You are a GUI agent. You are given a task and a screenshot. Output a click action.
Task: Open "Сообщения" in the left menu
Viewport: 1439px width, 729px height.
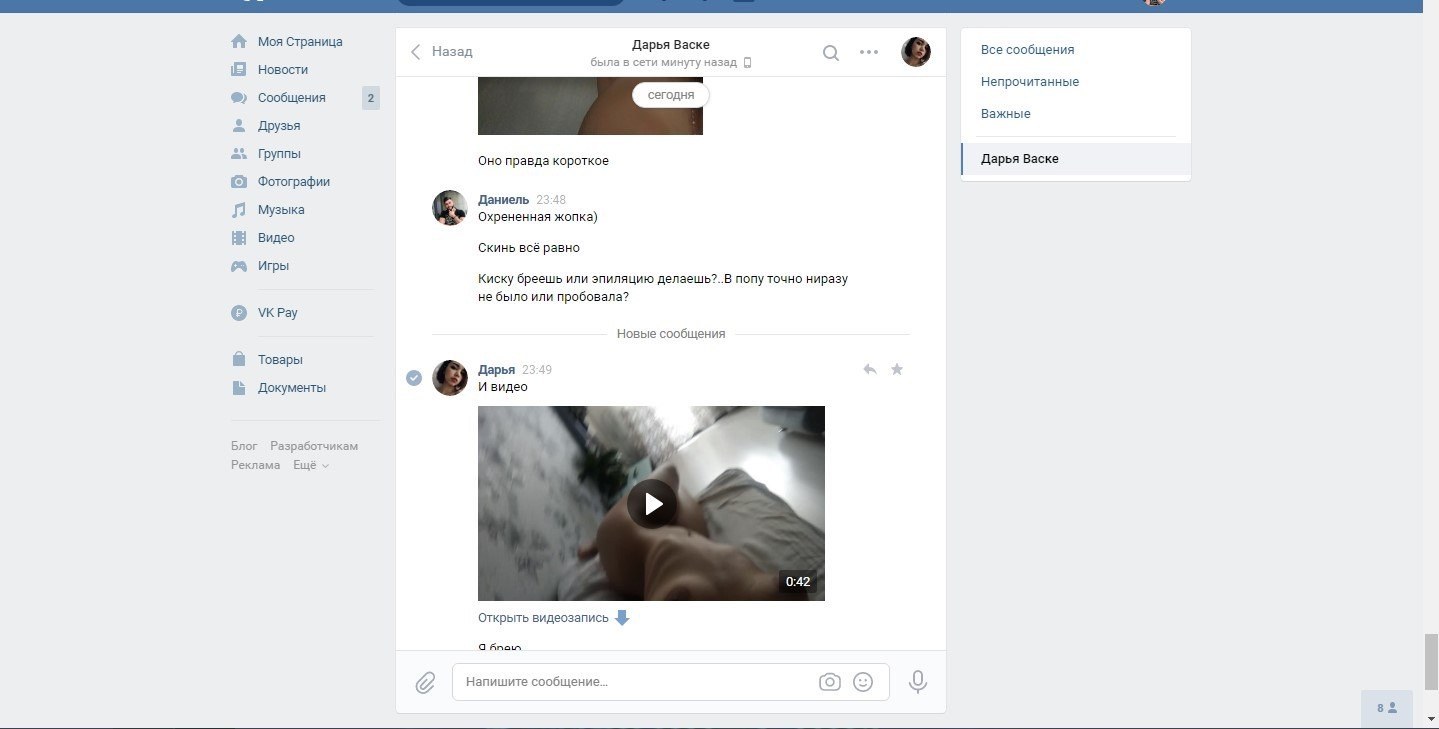(x=291, y=98)
